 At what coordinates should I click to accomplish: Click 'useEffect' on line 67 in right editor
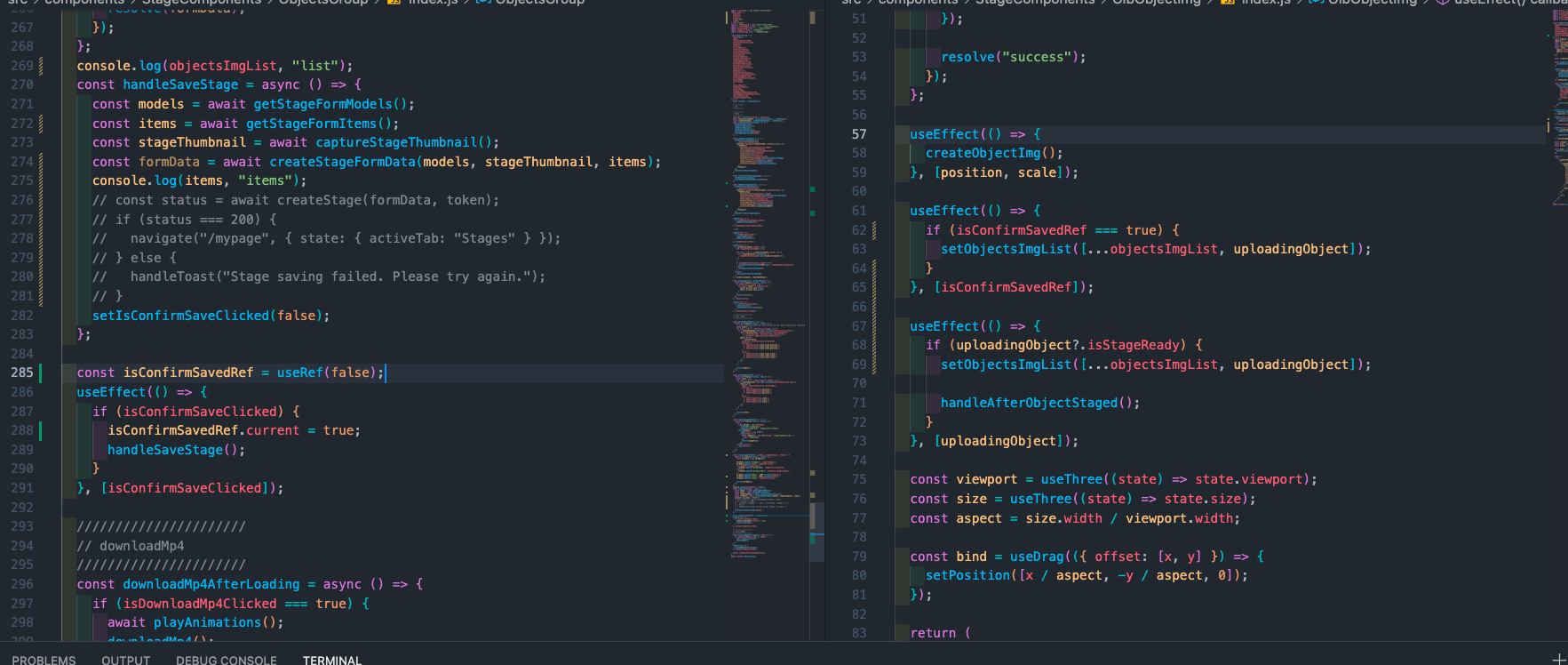944,326
